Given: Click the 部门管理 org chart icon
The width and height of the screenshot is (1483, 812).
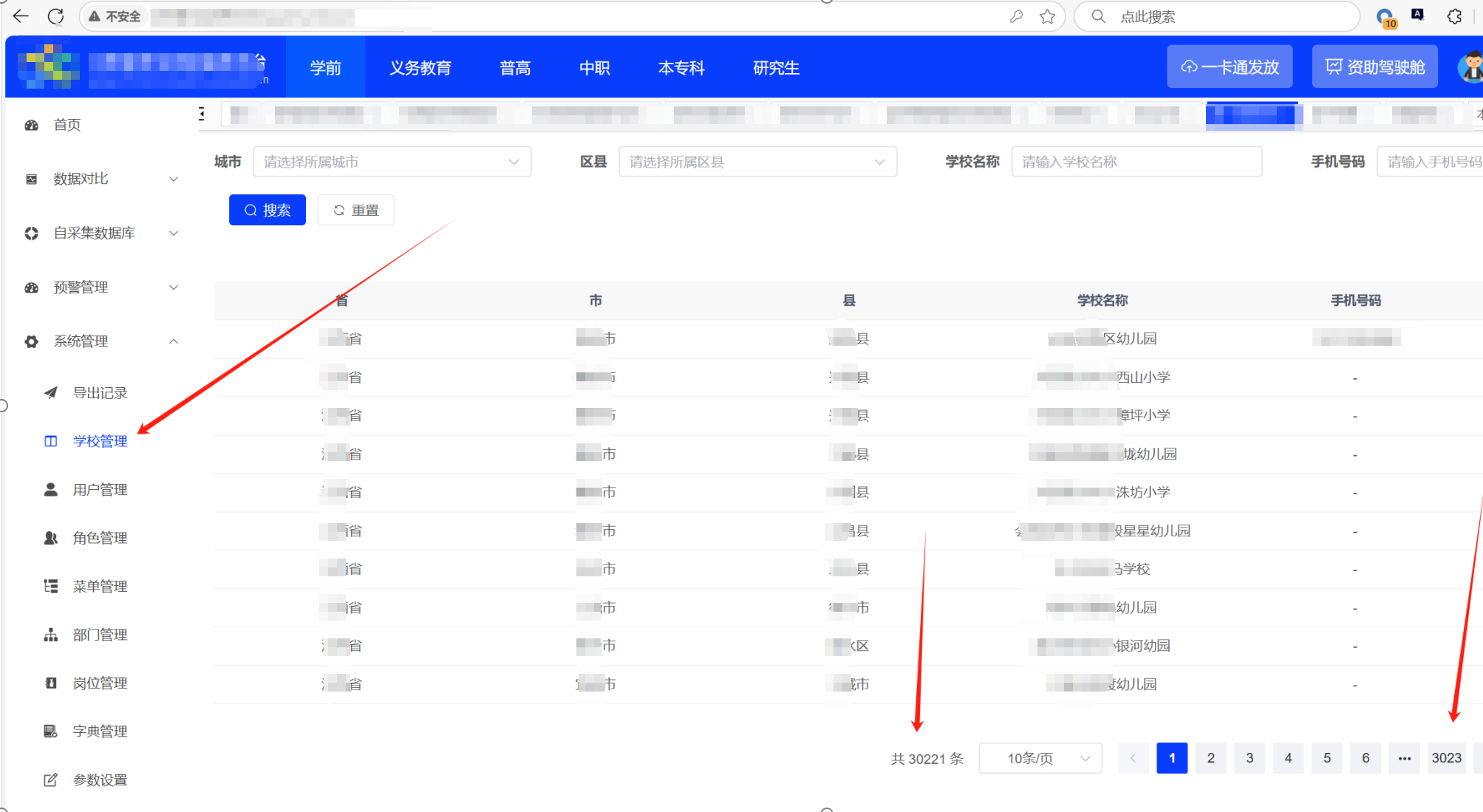Looking at the screenshot, I should click(50, 635).
